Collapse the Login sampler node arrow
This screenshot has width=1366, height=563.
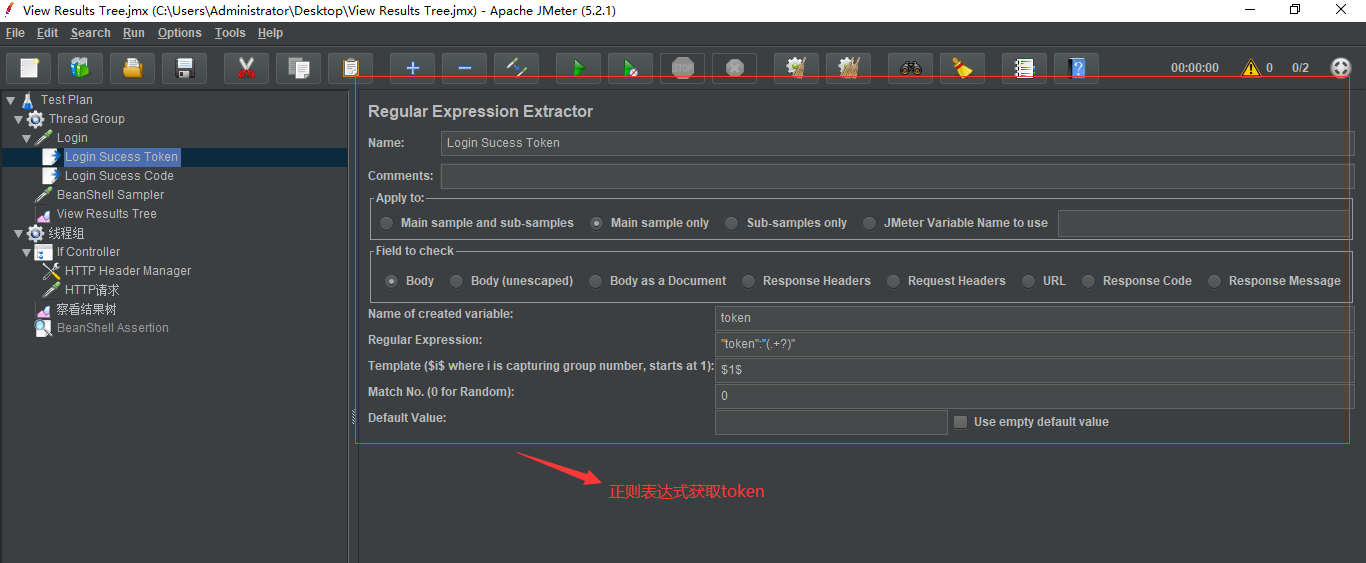point(27,138)
